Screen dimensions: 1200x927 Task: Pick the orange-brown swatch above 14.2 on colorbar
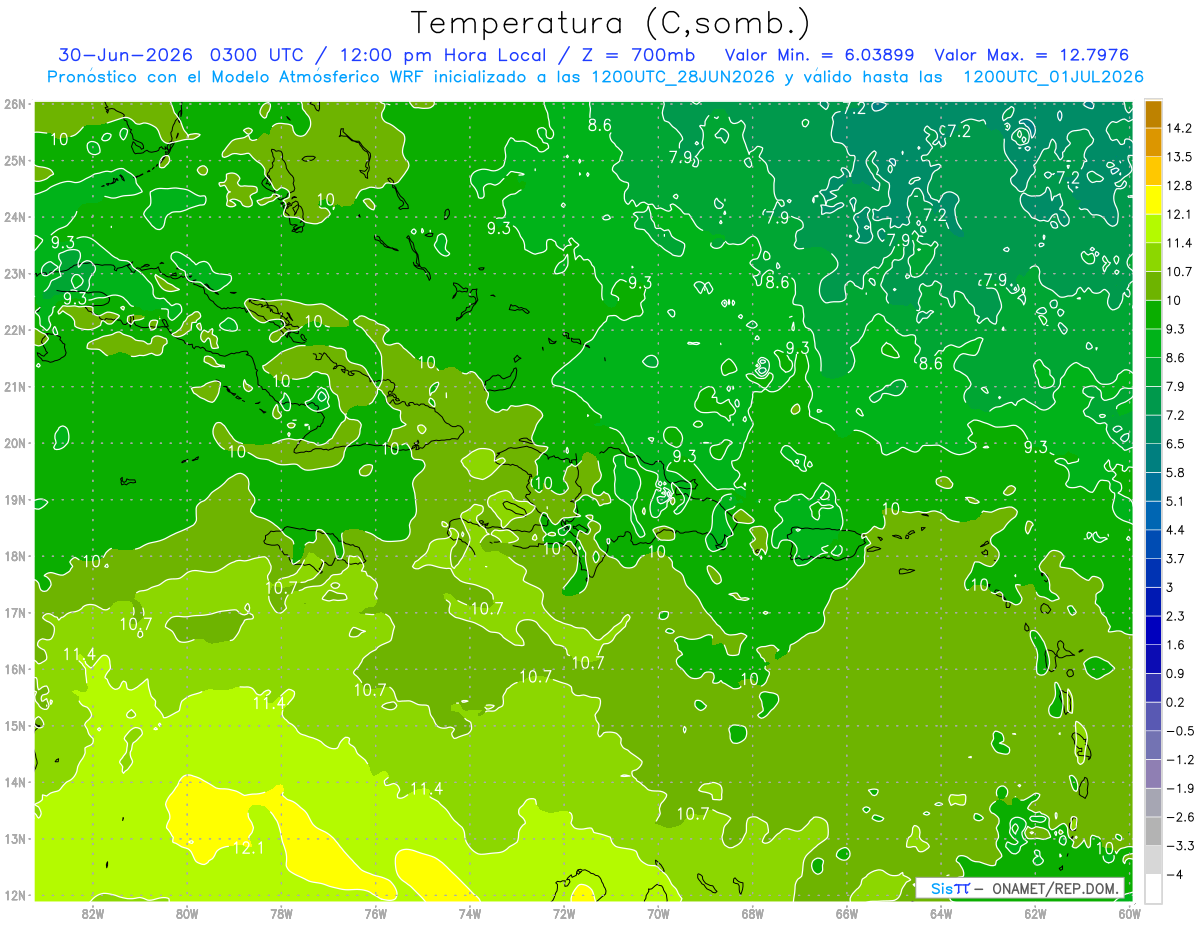pyautogui.click(x=1153, y=114)
